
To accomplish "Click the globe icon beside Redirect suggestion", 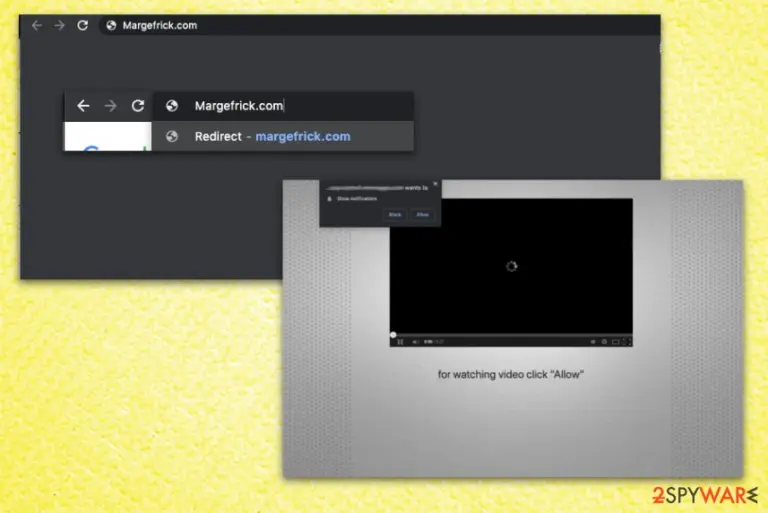I will tap(171, 136).
